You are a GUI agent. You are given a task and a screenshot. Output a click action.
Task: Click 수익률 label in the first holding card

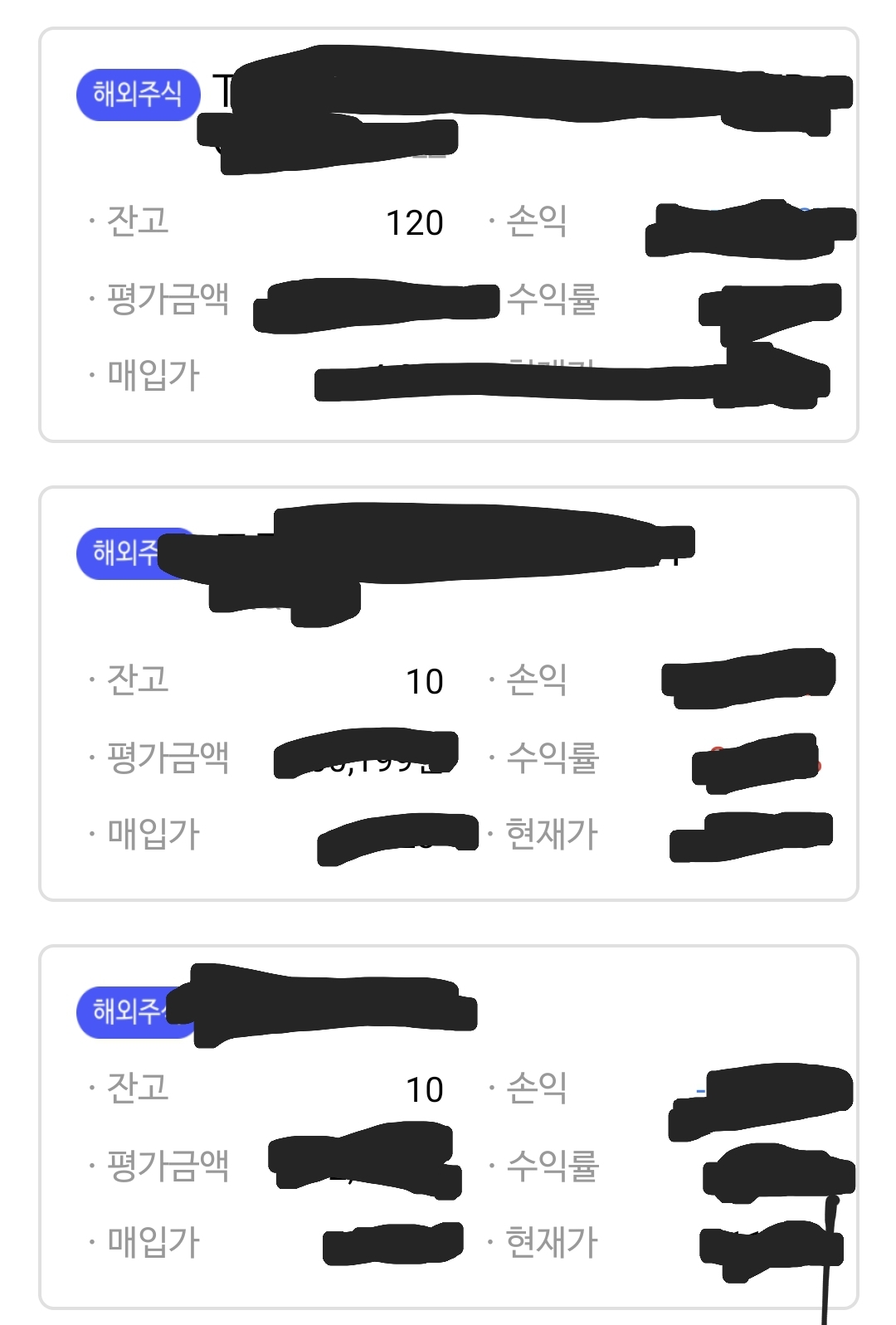point(553,299)
